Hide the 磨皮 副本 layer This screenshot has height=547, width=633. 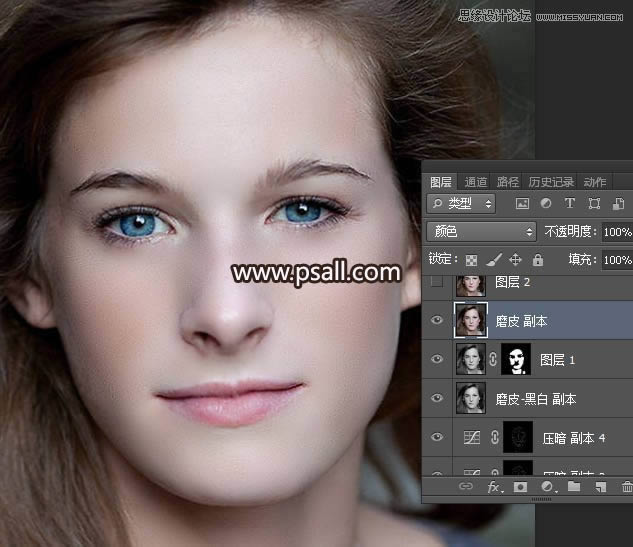point(435,321)
